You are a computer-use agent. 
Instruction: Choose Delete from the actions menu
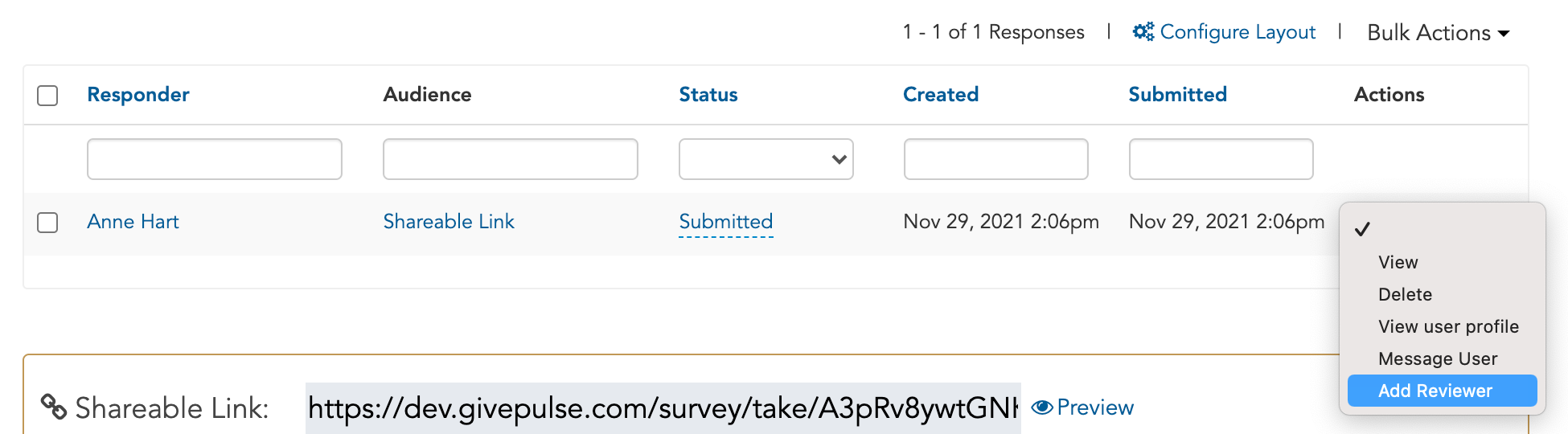(x=1405, y=294)
